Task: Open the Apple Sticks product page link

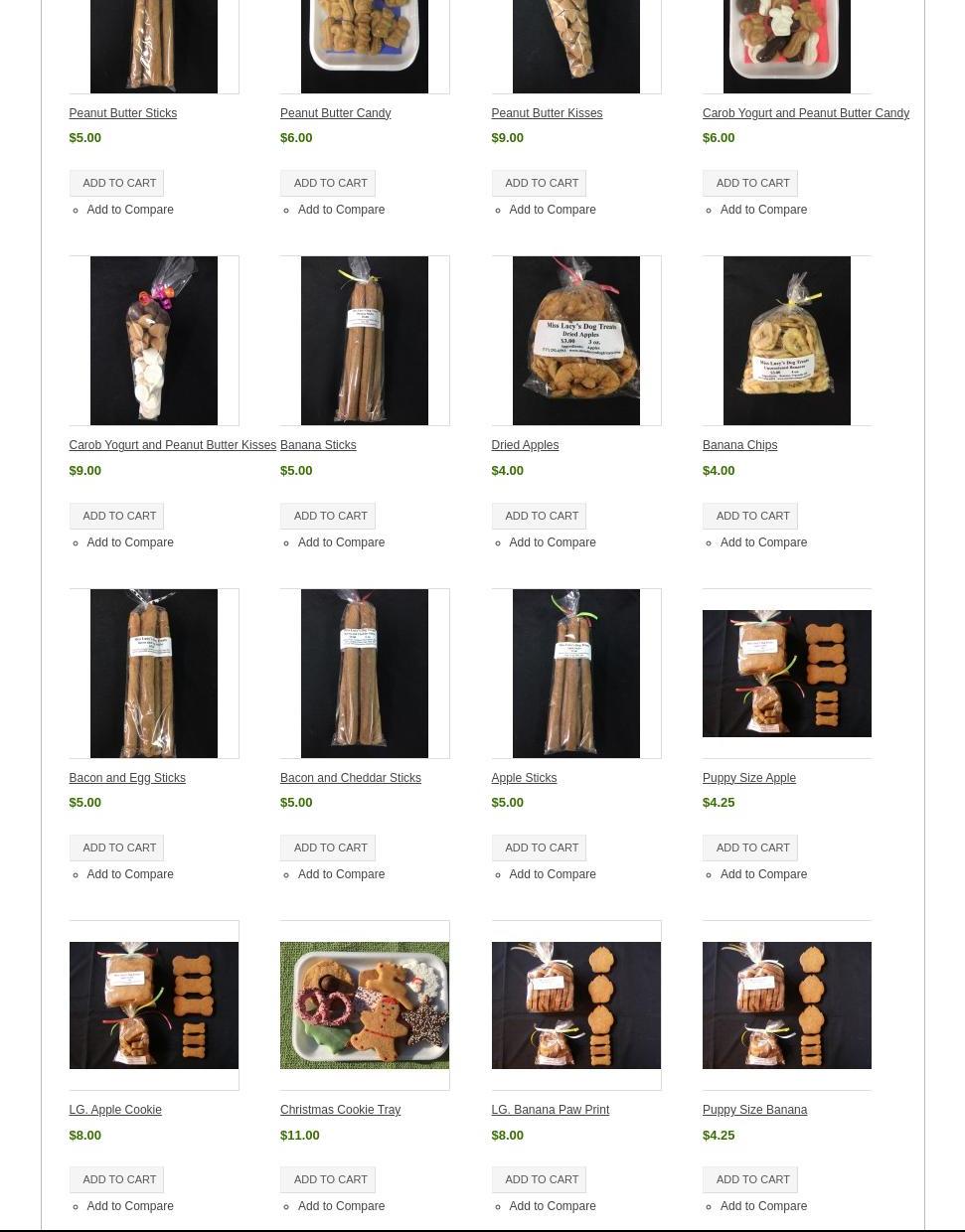Action: (x=524, y=778)
